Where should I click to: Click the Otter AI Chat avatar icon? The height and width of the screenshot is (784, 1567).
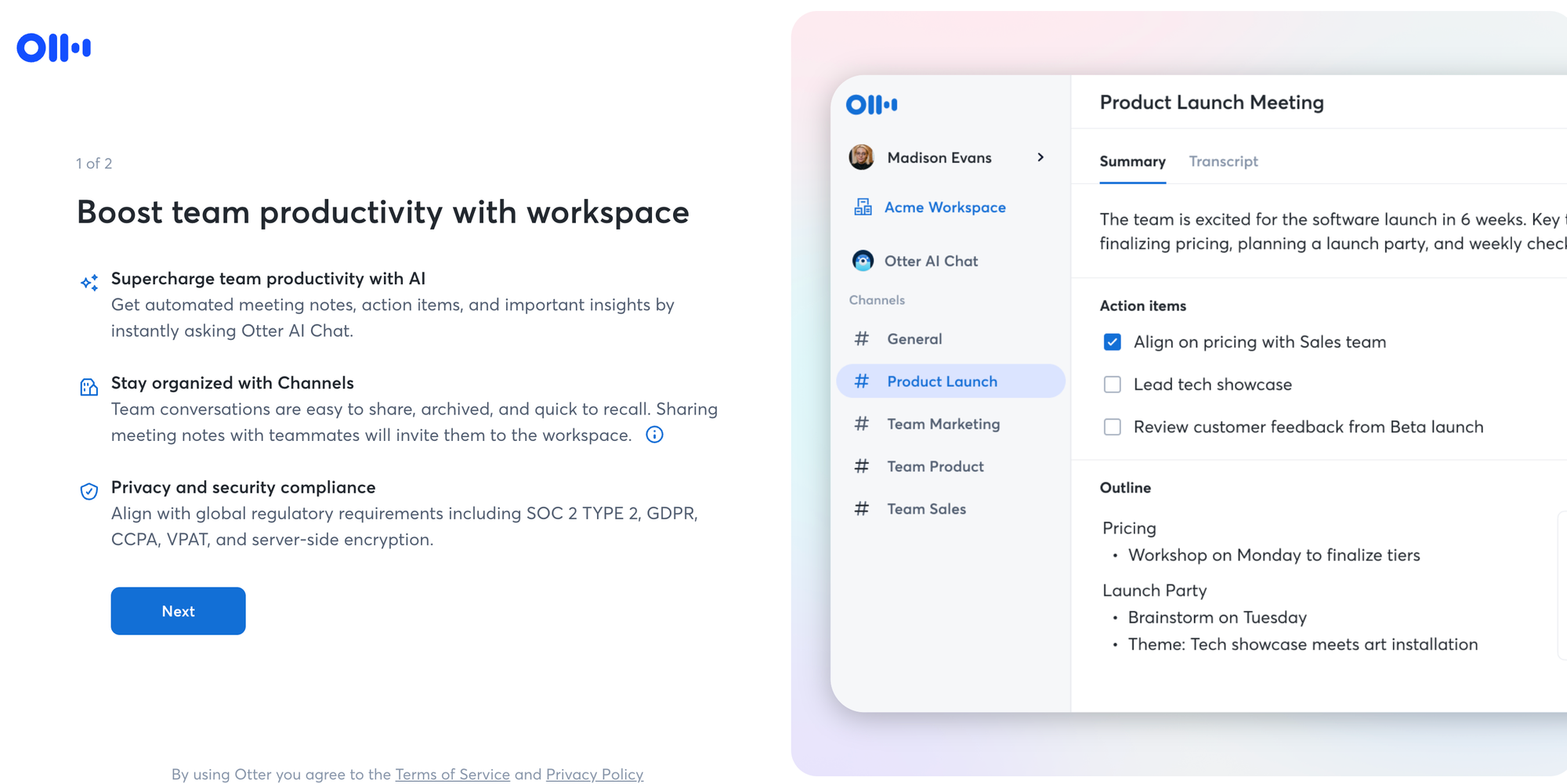(x=863, y=261)
